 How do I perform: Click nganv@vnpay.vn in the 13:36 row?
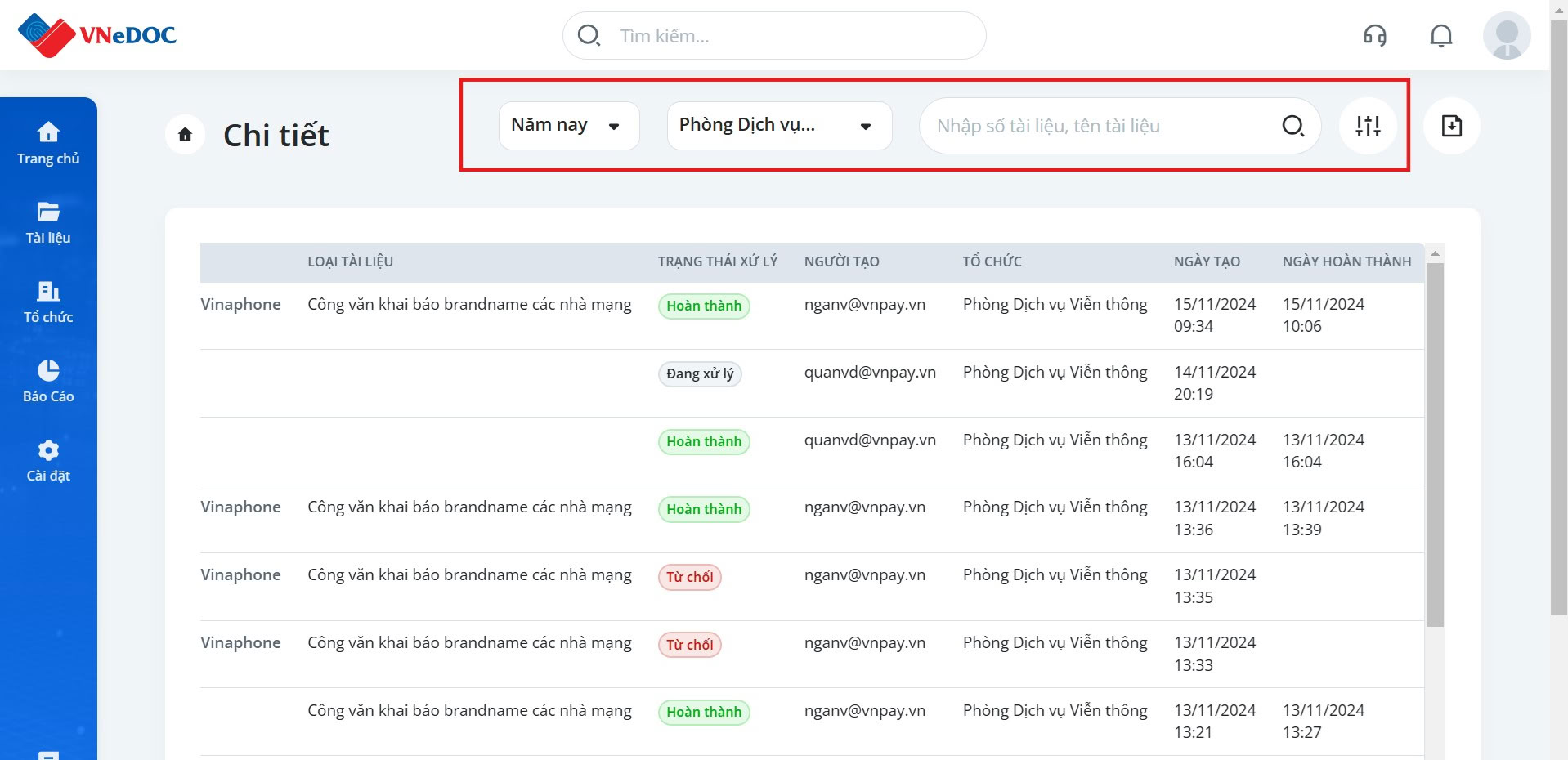coord(865,507)
